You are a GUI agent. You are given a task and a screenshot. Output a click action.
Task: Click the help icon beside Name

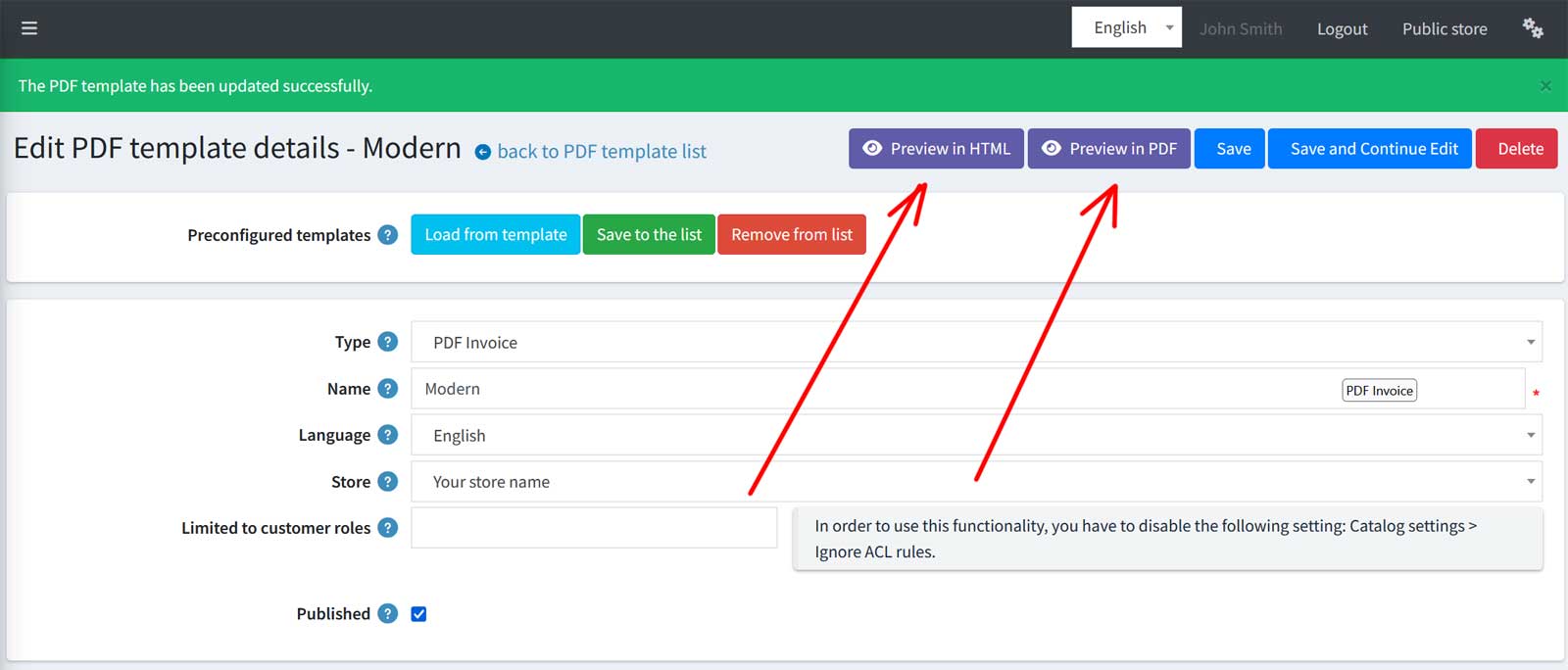388,389
